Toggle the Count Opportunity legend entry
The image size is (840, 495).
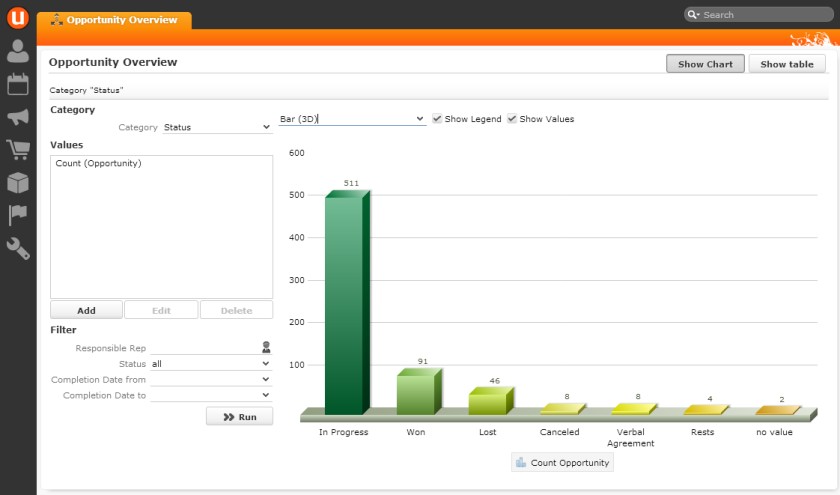562,463
